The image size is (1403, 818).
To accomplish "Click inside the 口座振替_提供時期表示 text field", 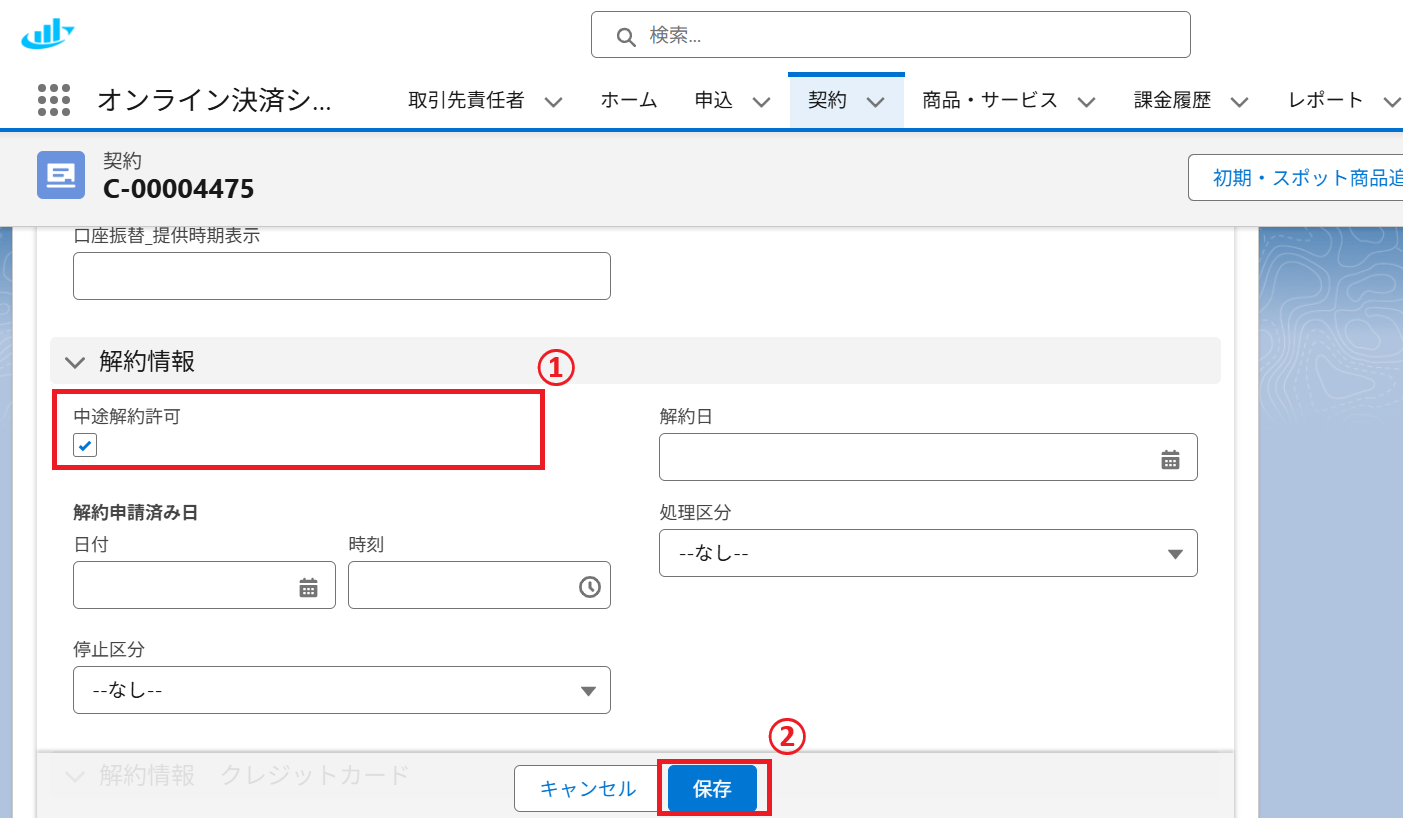I will point(341,276).
